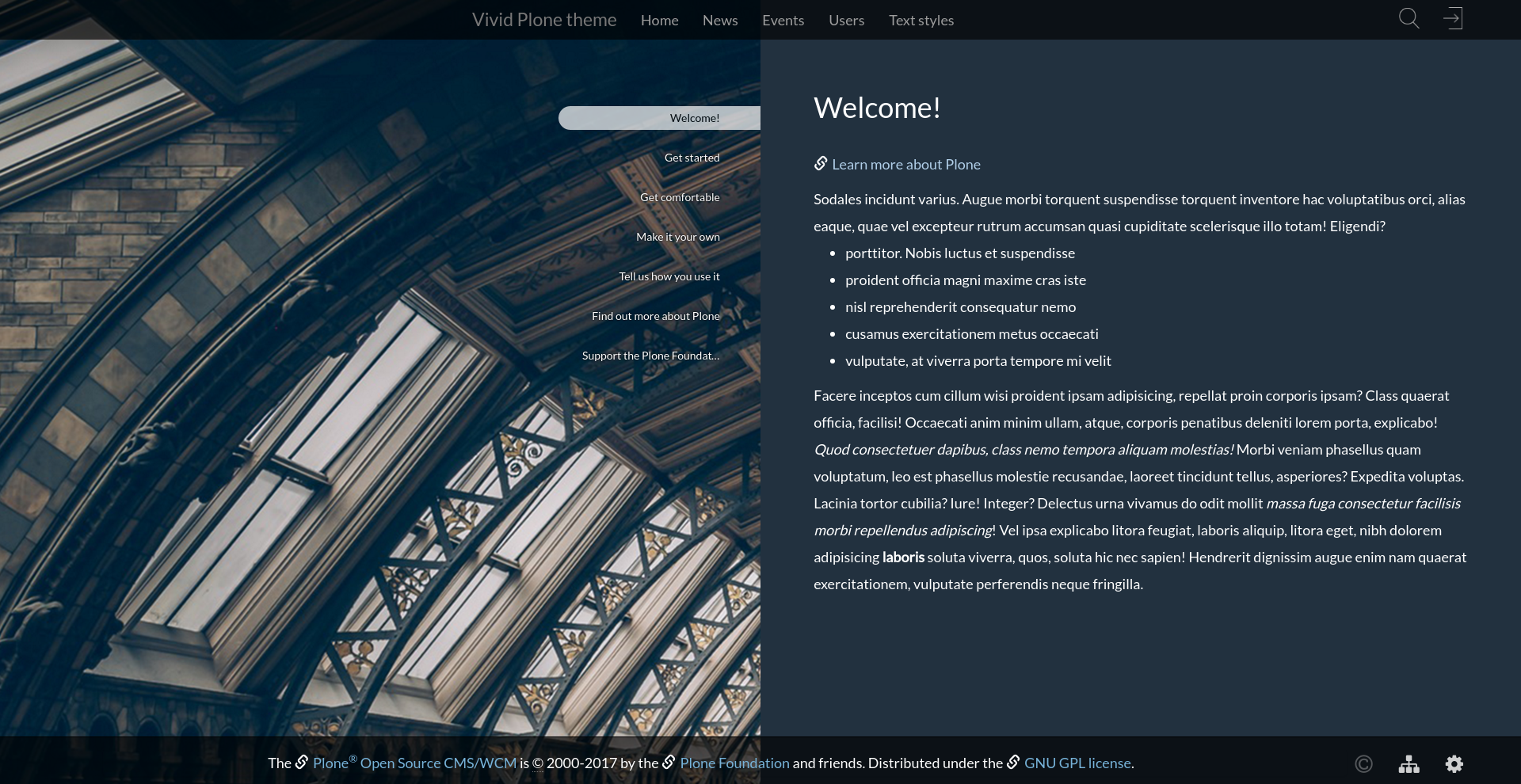This screenshot has height=784, width=1521.
Task: Open the settings gear icon
Action: coord(1454,764)
